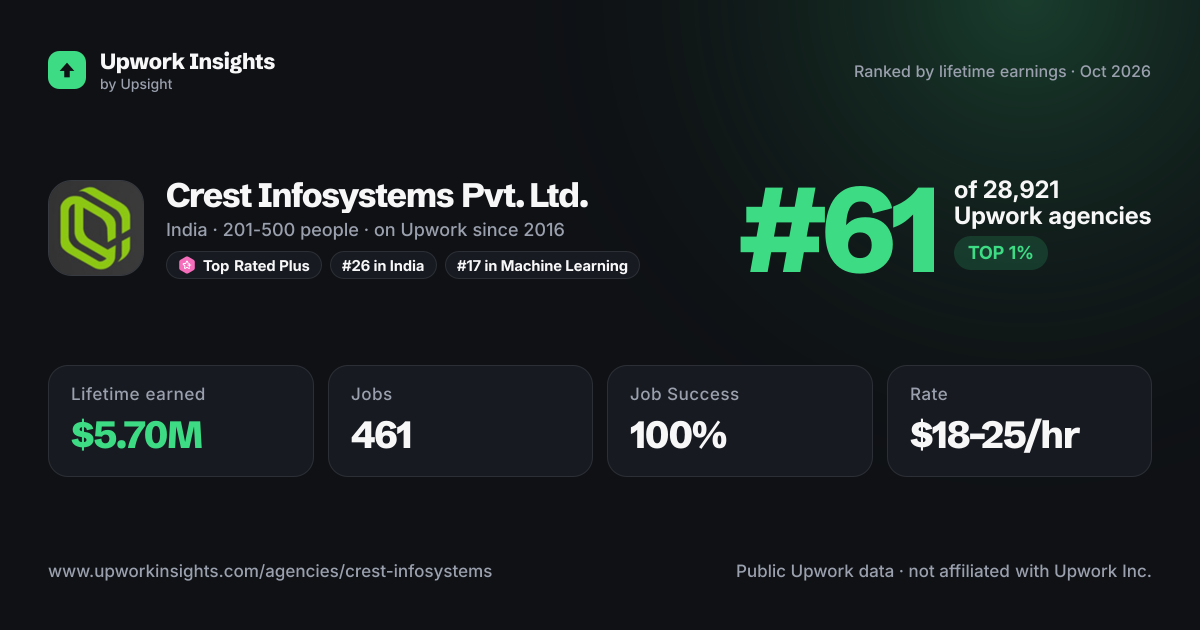Select the #17 in Machine Learning badge
The width and height of the screenshot is (1200, 630).
pyautogui.click(x=542, y=265)
